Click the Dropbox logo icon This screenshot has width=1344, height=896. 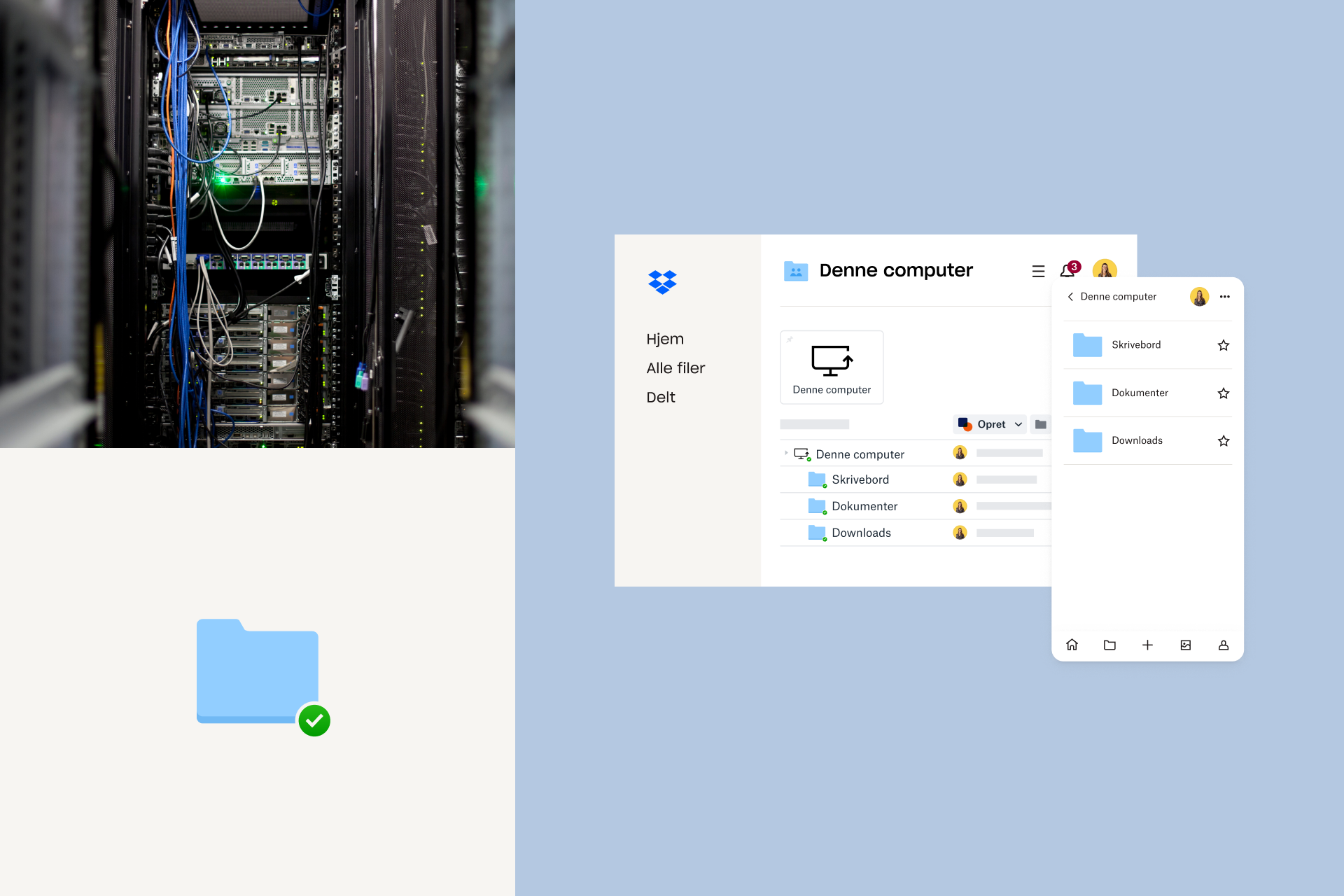662,281
